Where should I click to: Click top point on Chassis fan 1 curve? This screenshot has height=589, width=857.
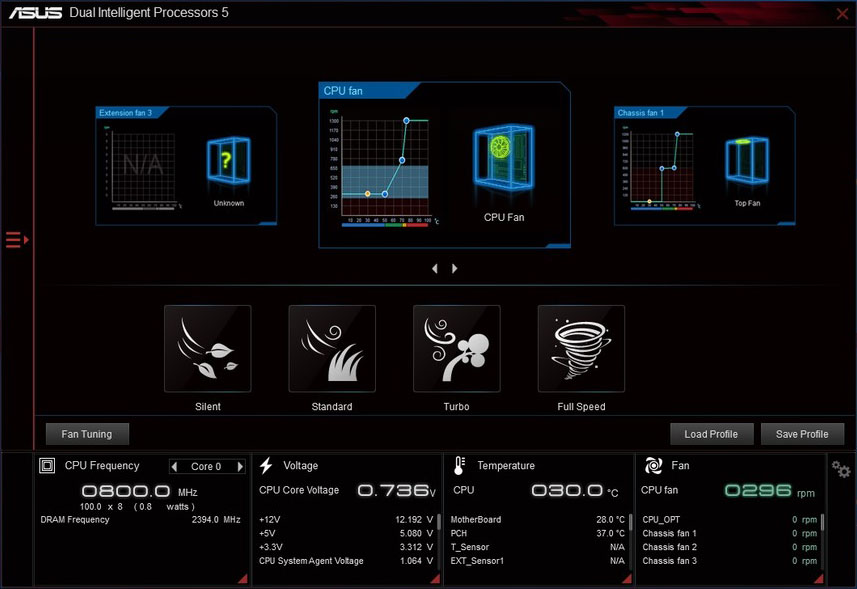(x=677, y=134)
